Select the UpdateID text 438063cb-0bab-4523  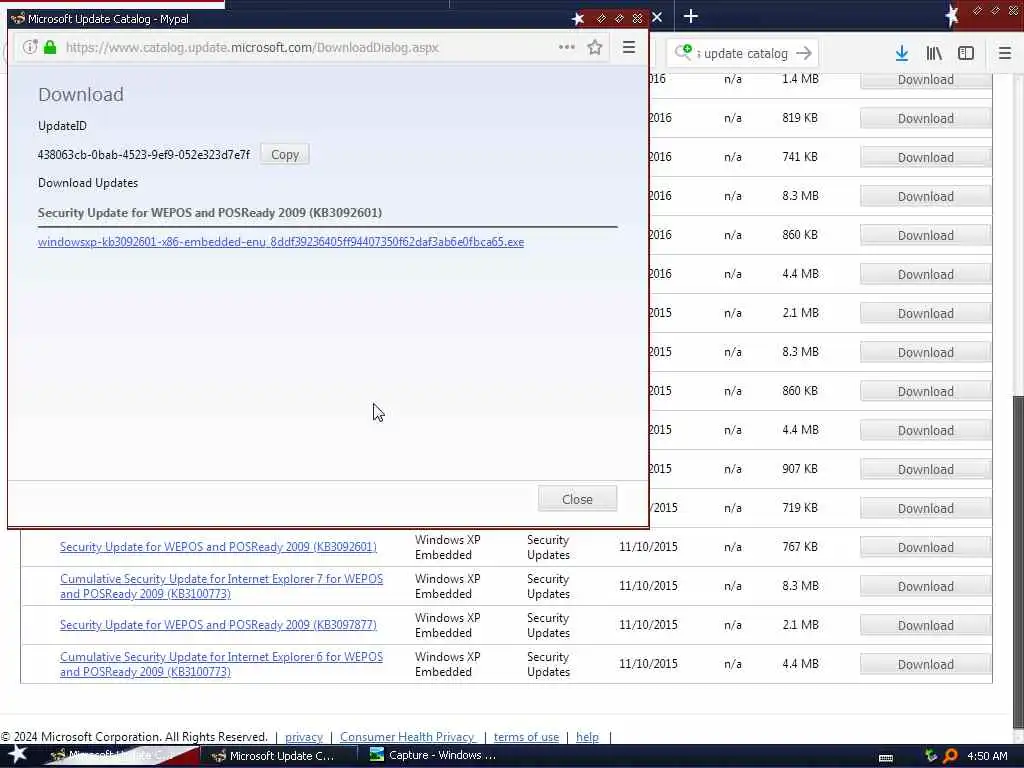point(144,155)
